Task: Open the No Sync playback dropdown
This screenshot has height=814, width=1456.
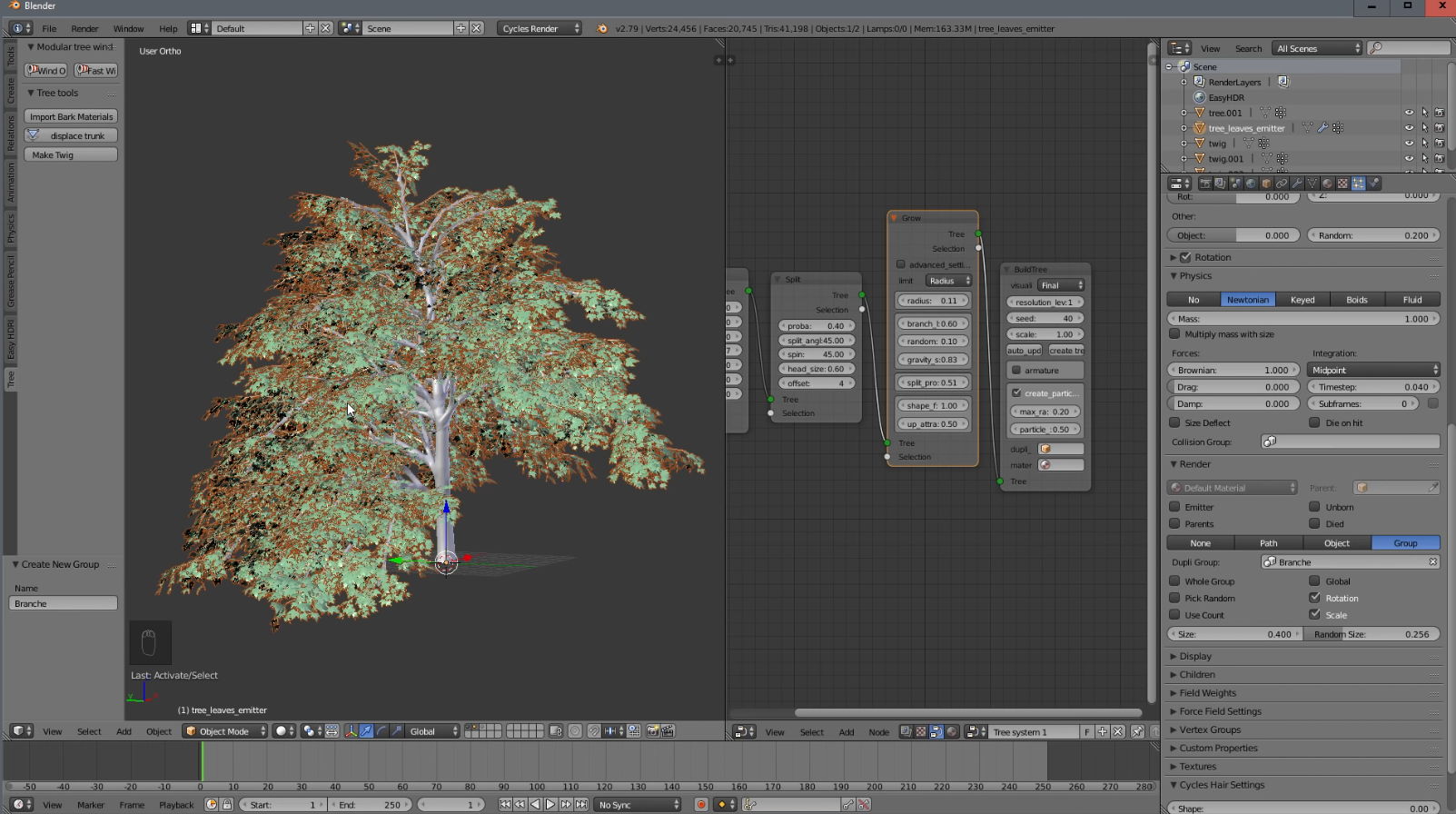Action: (x=639, y=805)
